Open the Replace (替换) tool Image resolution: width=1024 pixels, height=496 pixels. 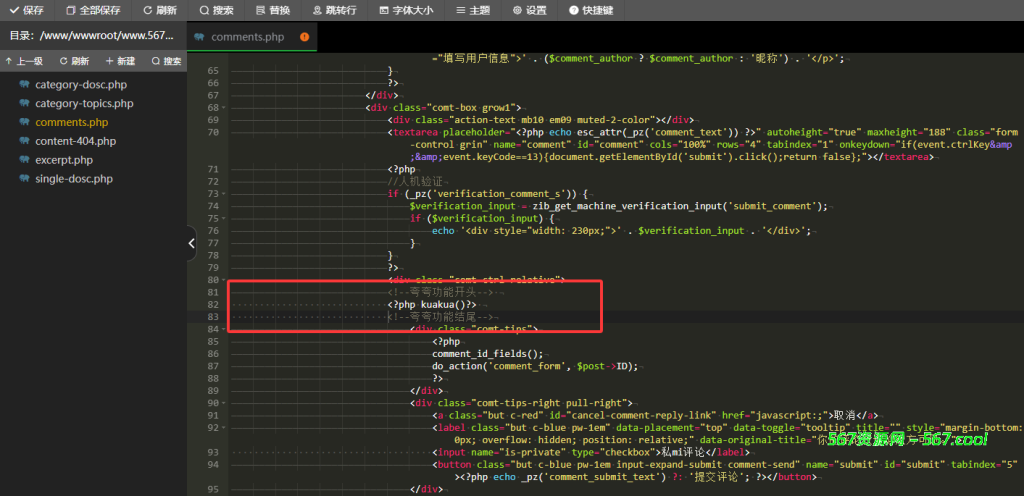point(272,10)
